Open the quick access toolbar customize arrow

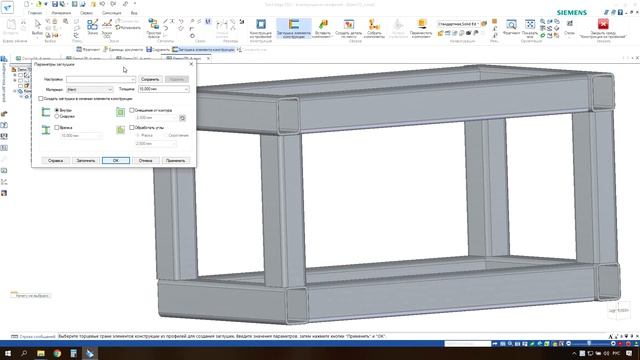[x=135, y=4]
